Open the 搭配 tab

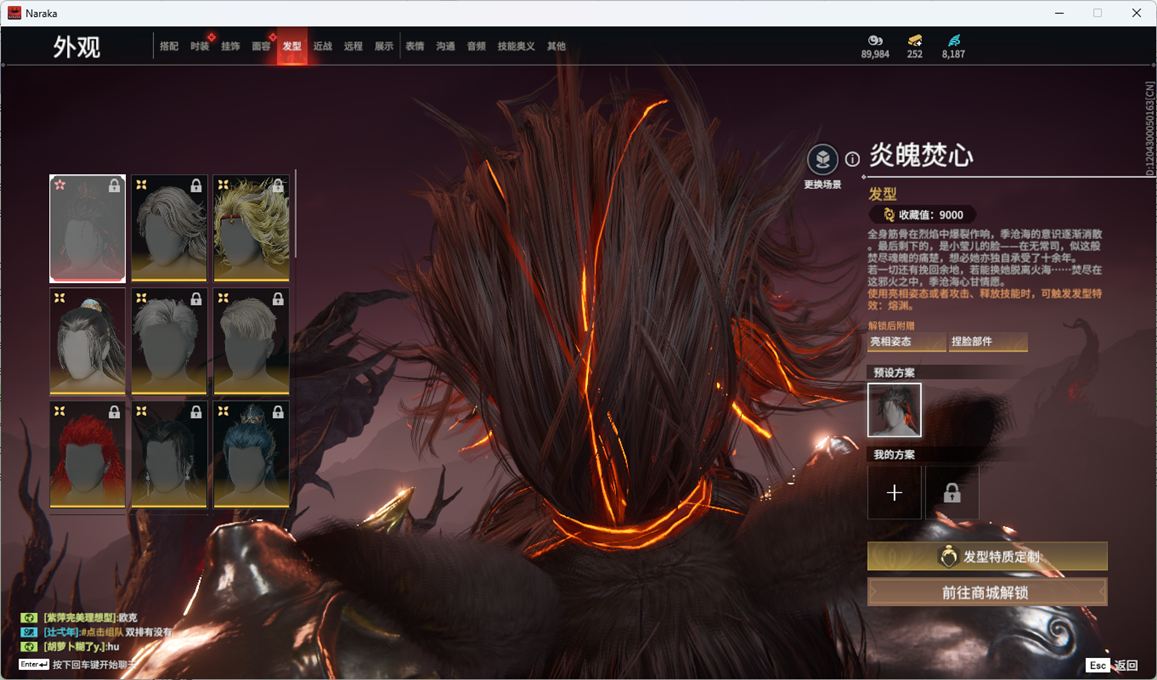(169, 46)
